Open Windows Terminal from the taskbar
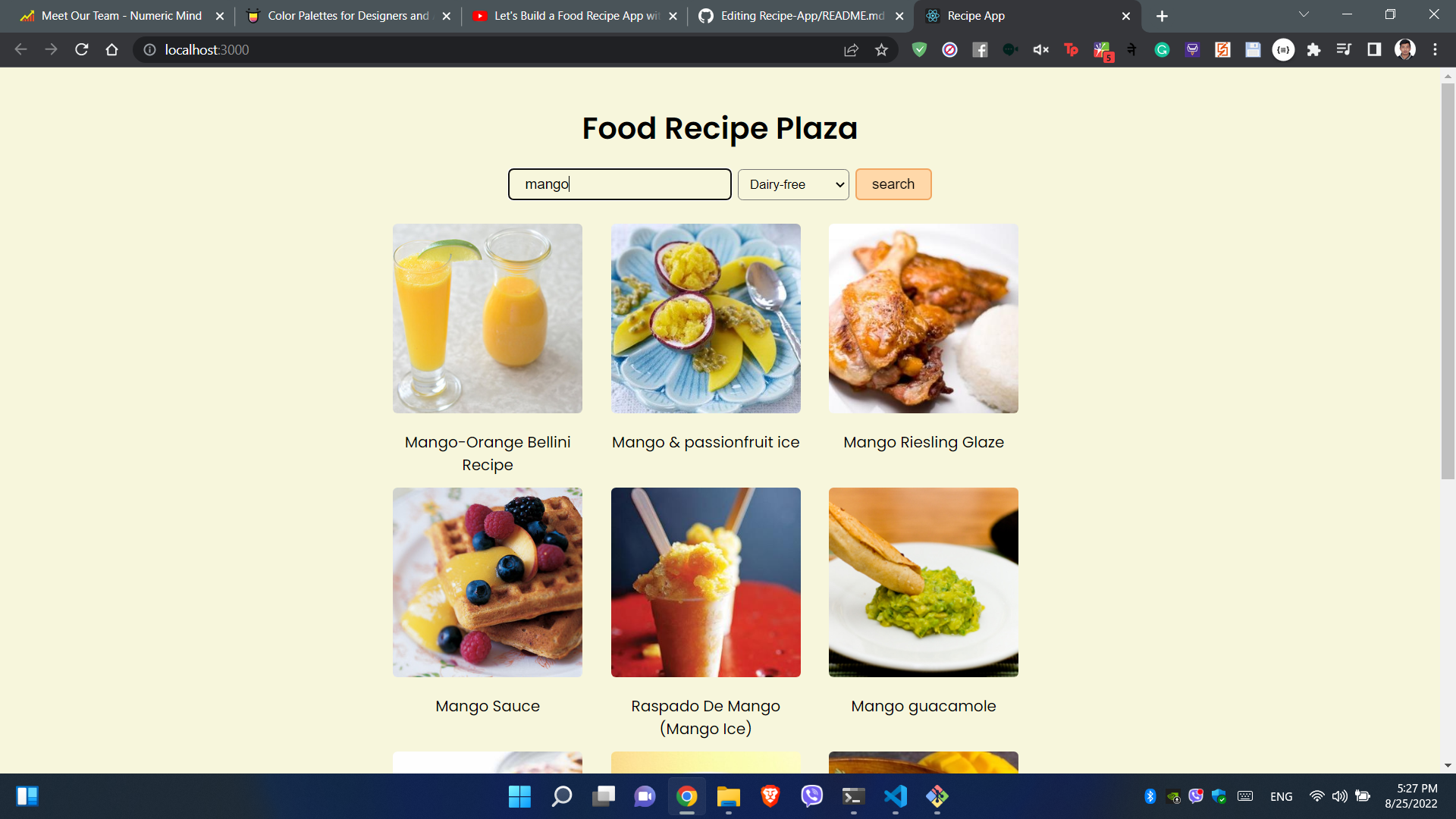1456x819 pixels. [852, 797]
